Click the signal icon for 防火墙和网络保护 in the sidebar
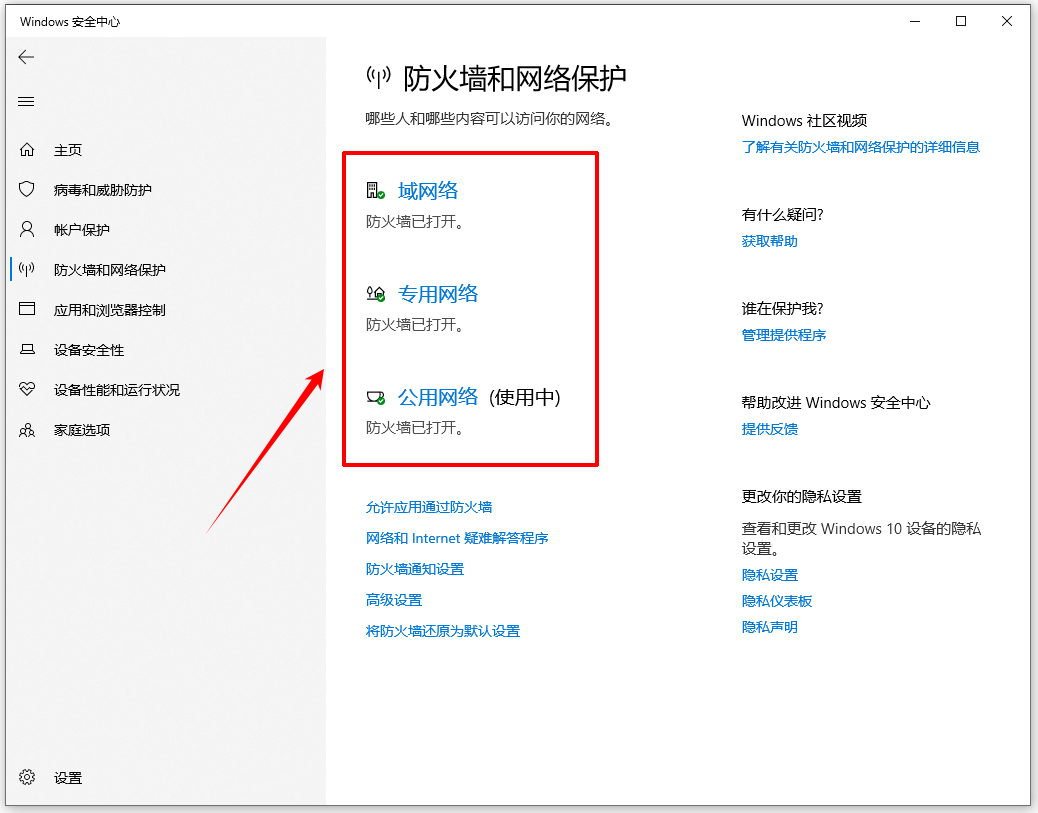Screen dimensions: 1038x813 point(26,269)
